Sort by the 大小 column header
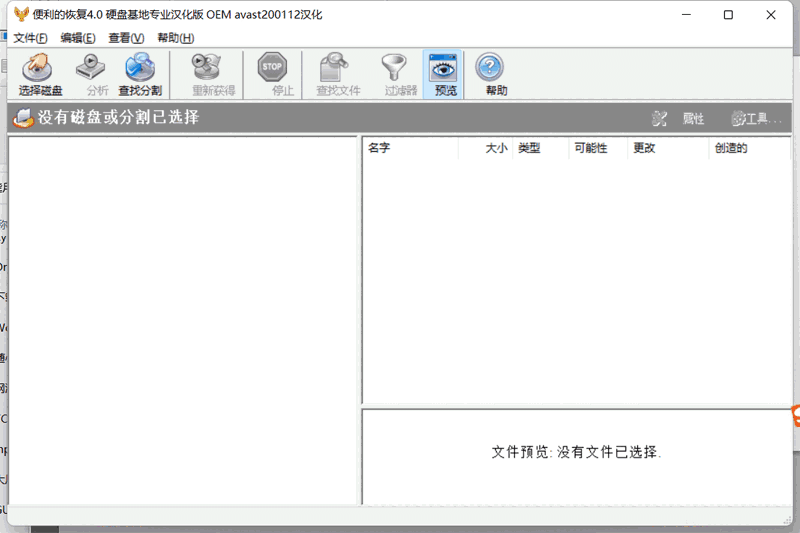 pos(486,148)
